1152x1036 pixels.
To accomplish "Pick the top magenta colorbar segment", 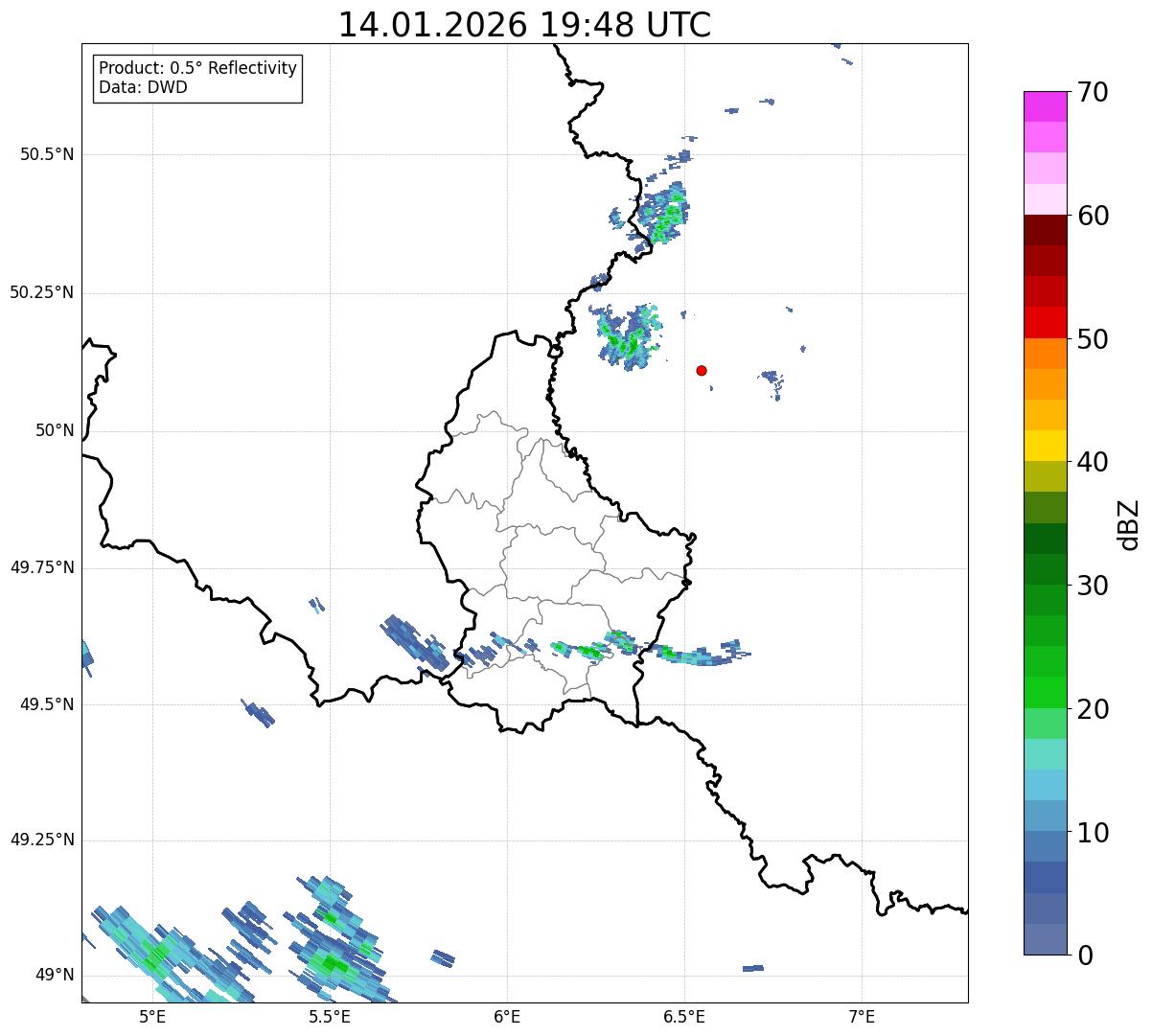I will [1045, 106].
